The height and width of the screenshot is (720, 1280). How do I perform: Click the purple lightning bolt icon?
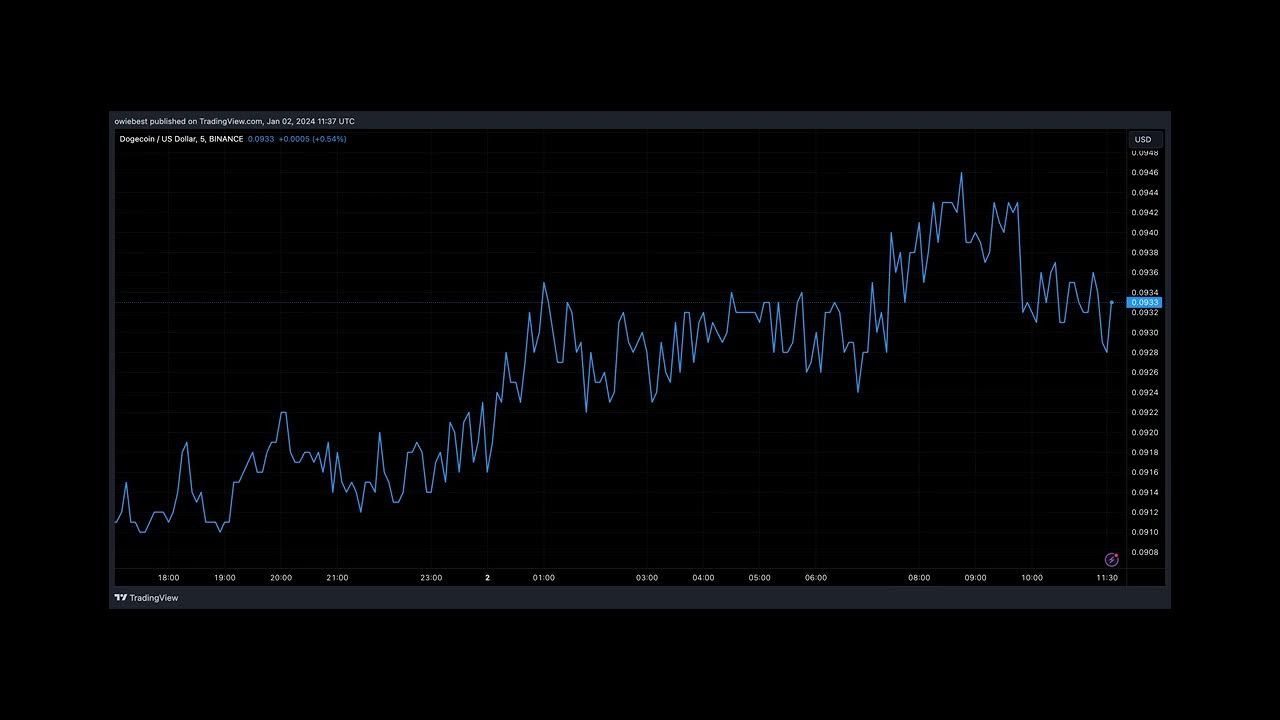pos(1111,560)
